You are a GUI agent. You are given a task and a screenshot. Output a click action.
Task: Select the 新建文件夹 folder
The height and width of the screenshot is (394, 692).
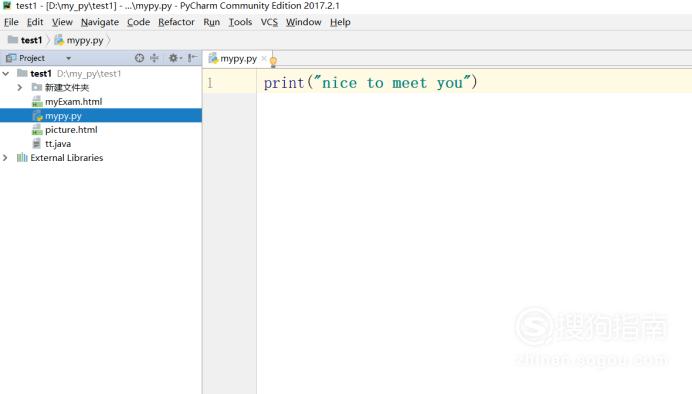[67, 88]
